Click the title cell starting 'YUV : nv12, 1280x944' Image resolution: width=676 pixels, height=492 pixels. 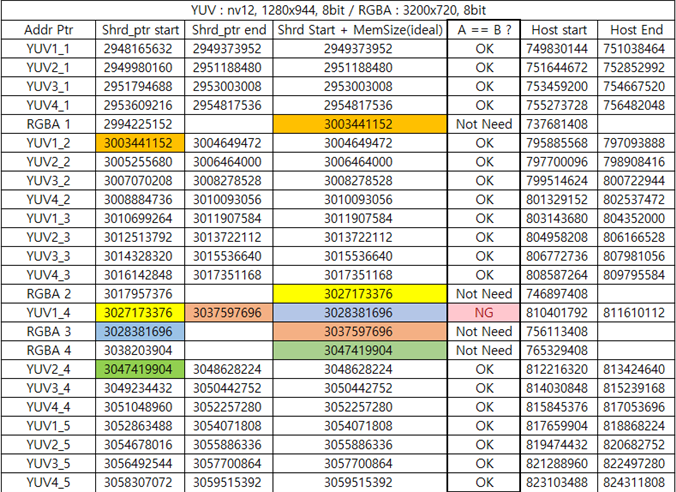[338, 10]
